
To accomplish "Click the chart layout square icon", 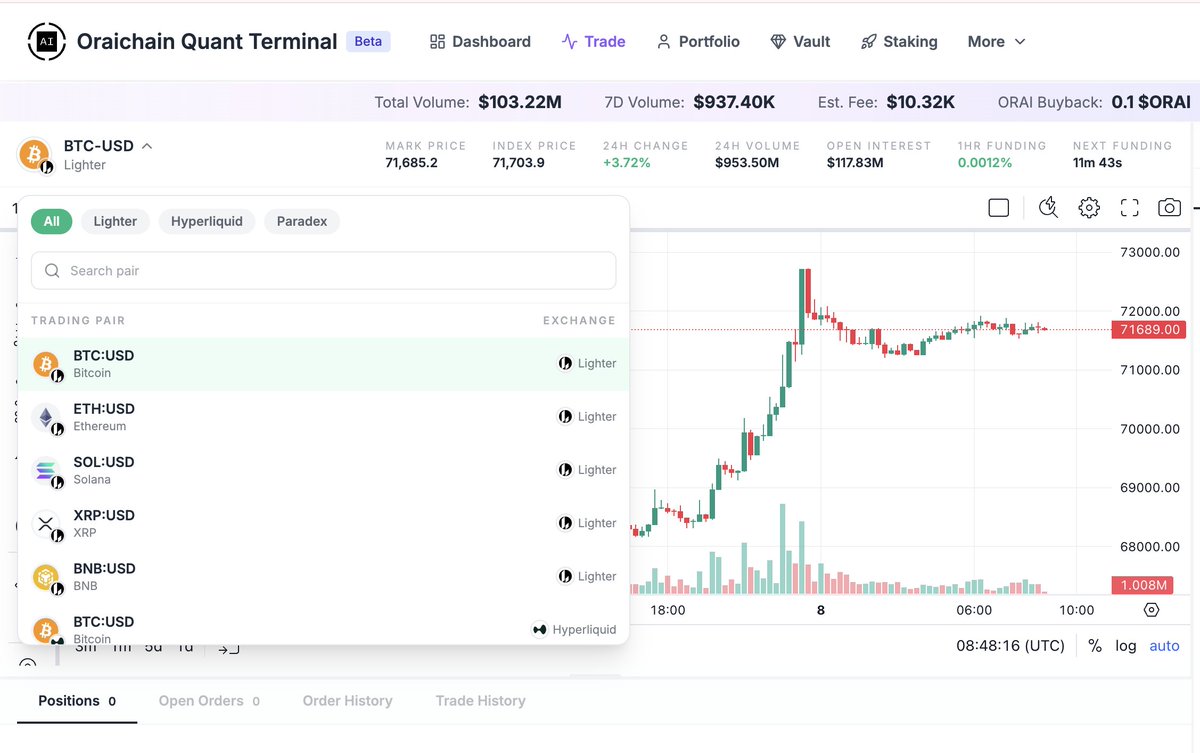I will coord(998,208).
